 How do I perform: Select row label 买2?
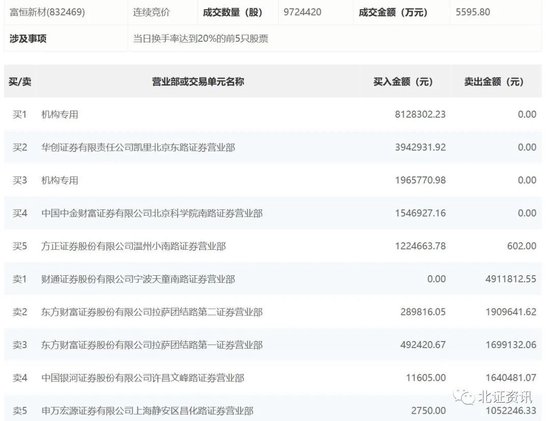click(20, 147)
